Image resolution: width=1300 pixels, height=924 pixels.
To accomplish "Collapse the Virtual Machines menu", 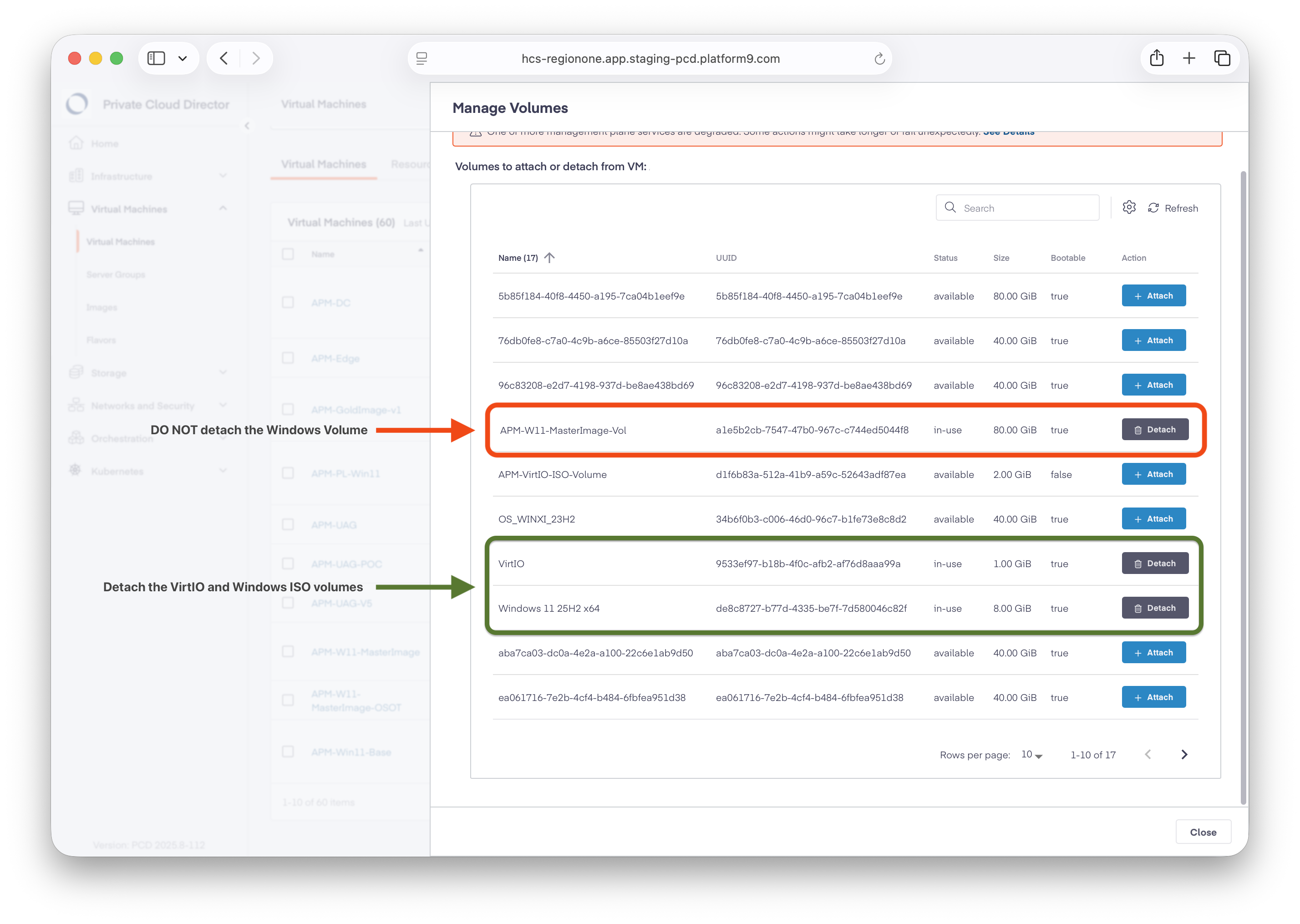I will pyautogui.click(x=223, y=208).
